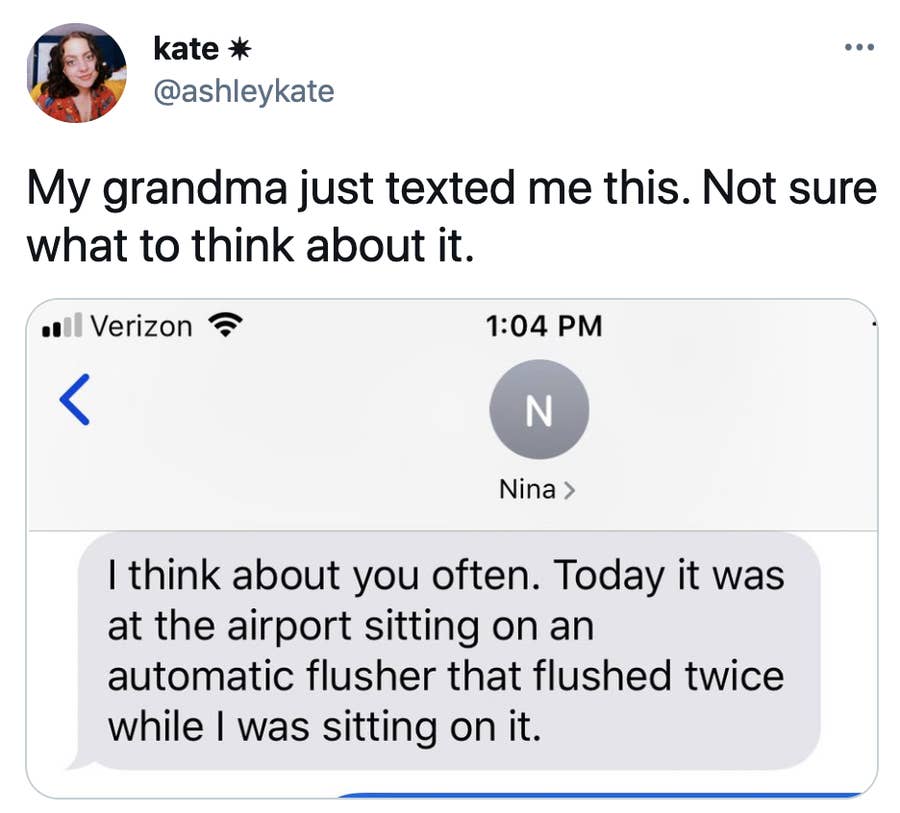Tap the gray "N" avatar for Nina
Image resolution: width=900 pixels, height=813 pixels.
[539, 409]
